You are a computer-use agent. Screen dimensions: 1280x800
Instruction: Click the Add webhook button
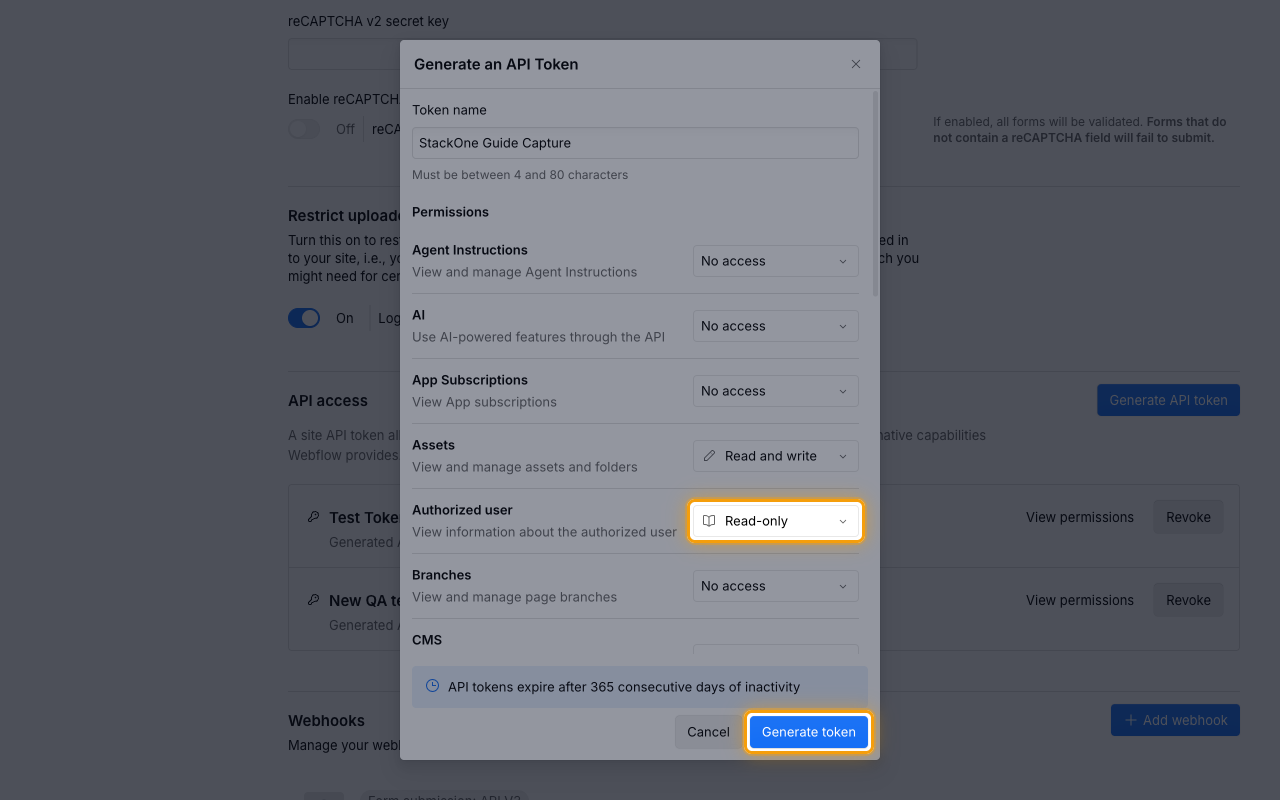(1175, 720)
